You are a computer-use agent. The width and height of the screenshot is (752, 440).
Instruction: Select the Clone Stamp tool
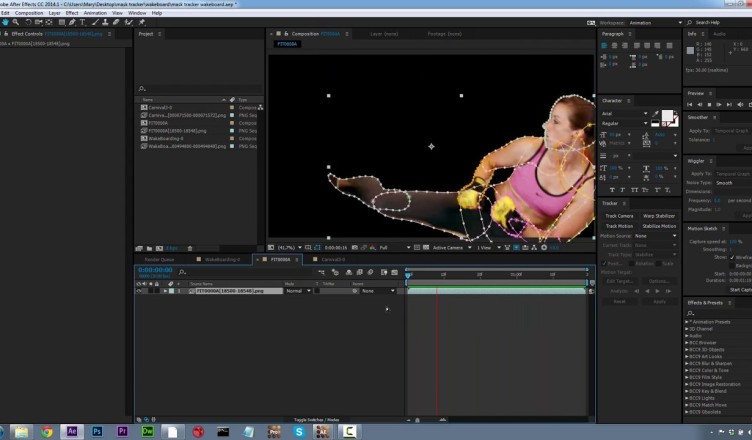click(x=105, y=22)
